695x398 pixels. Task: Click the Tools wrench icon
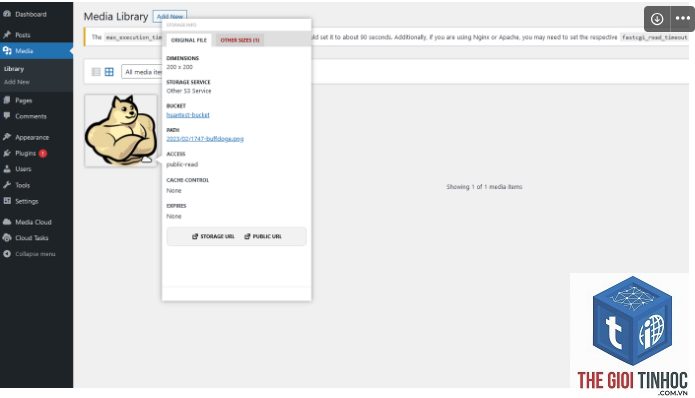tap(7, 185)
